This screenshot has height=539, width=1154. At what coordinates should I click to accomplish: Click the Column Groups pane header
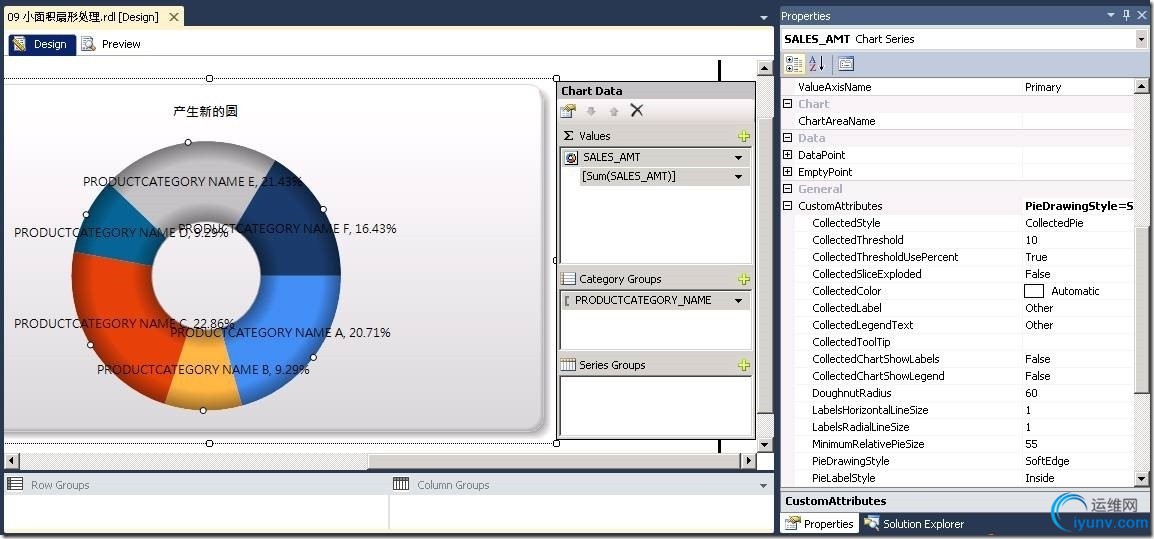point(581,485)
